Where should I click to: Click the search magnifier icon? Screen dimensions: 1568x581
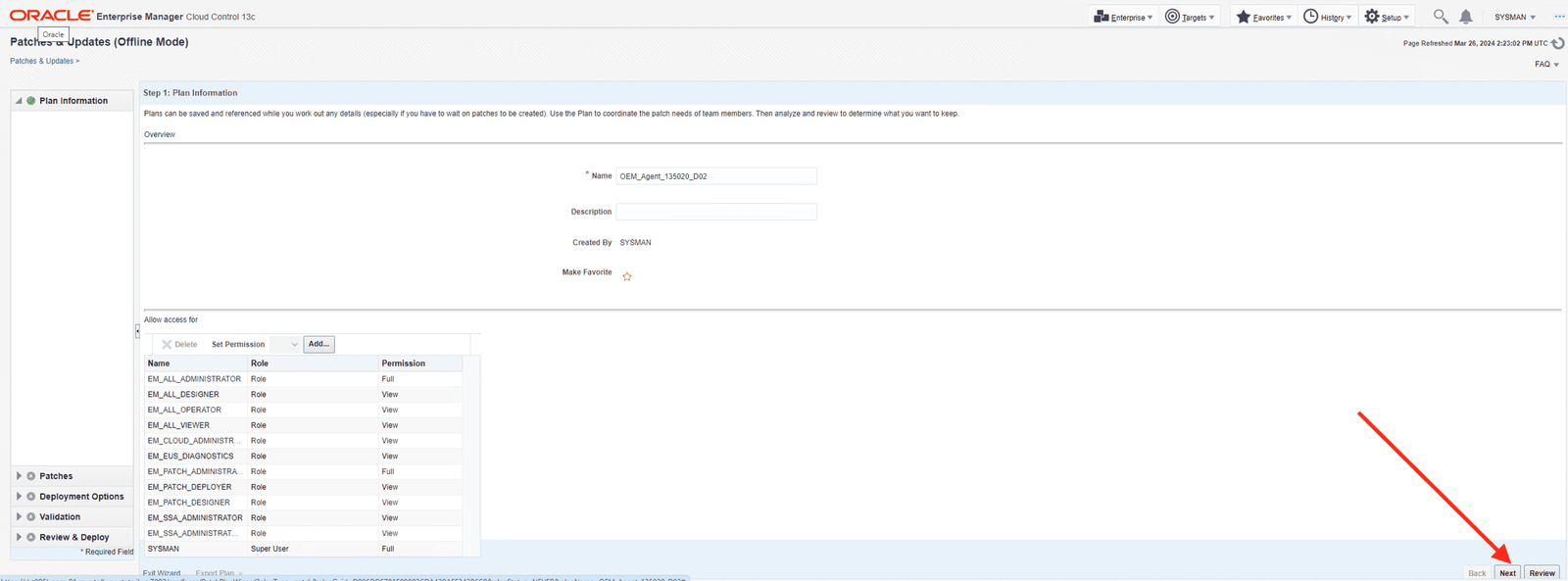pos(1440,17)
